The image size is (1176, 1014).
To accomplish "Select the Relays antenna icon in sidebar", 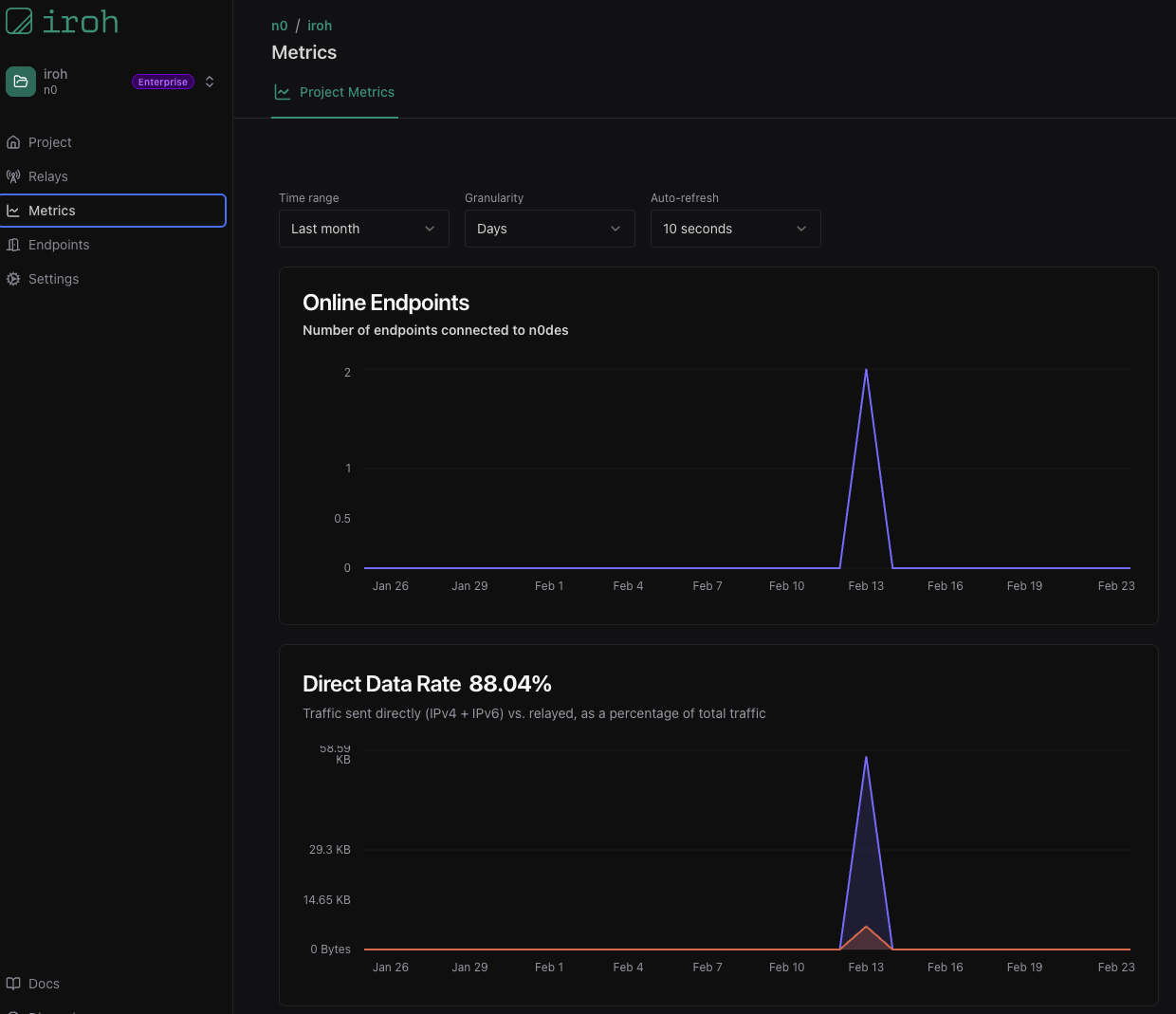I will [x=13, y=176].
